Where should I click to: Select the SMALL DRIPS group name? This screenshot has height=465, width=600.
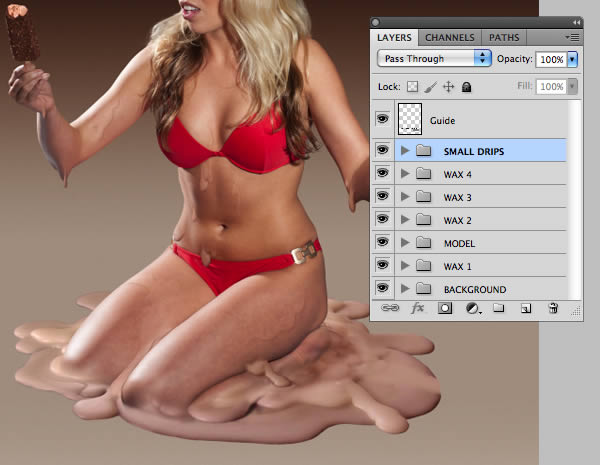[x=474, y=152]
